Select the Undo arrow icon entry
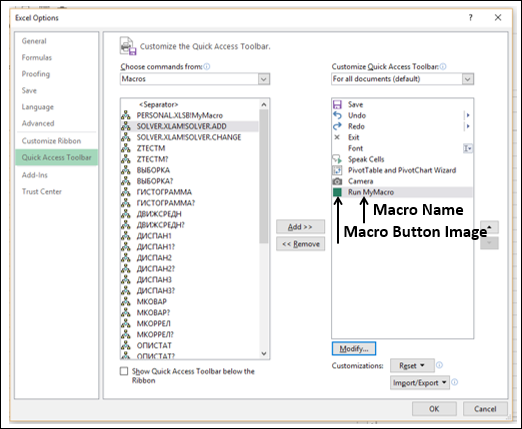522x429 pixels. pyautogui.click(x=337, y=115)
